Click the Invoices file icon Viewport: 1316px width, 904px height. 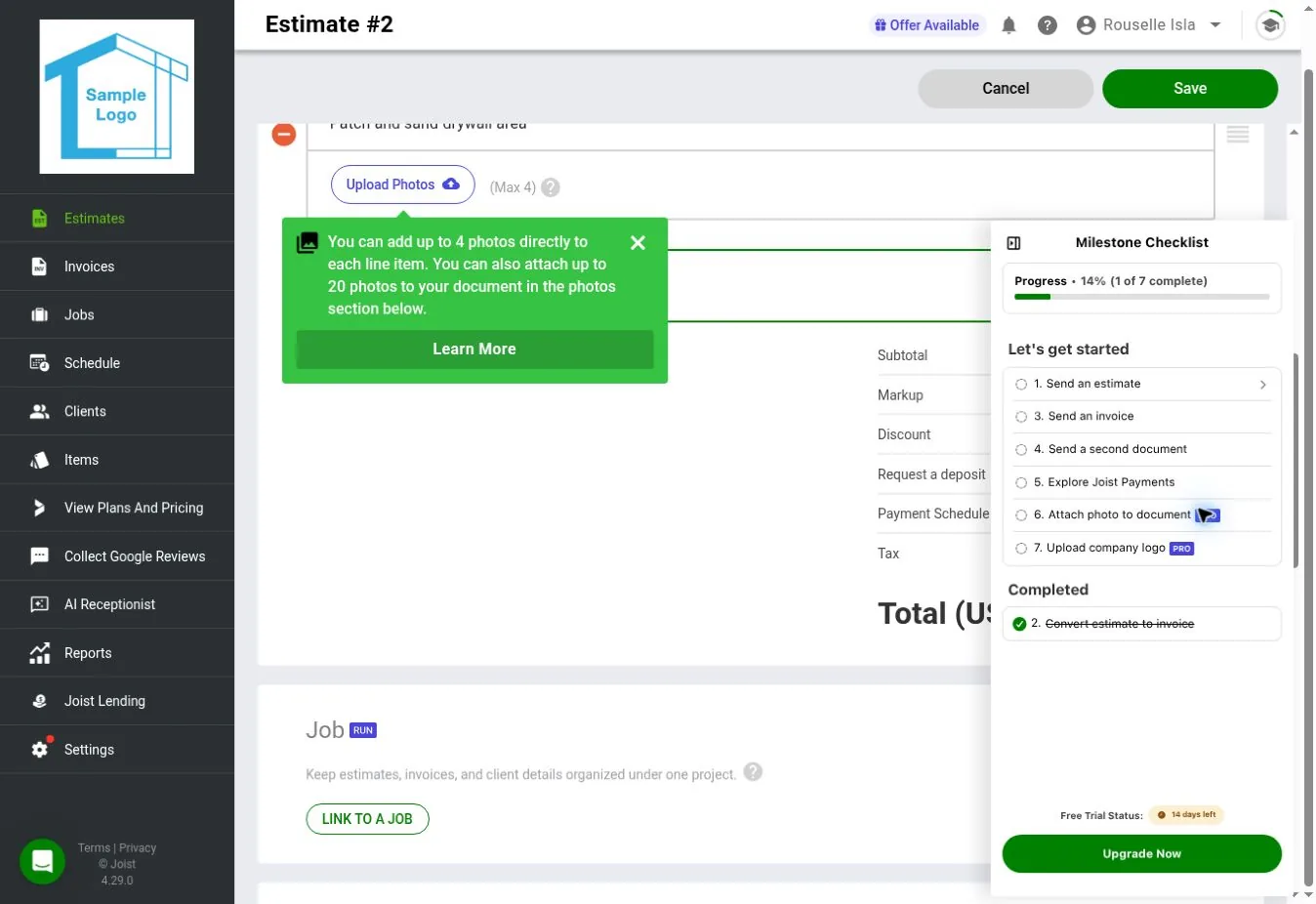tap(39, 267)
